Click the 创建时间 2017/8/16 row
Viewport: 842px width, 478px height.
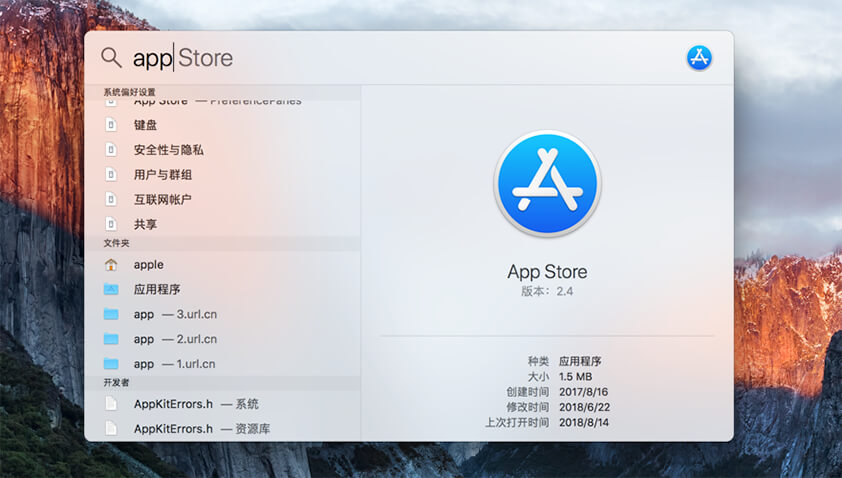pos(557,392)
